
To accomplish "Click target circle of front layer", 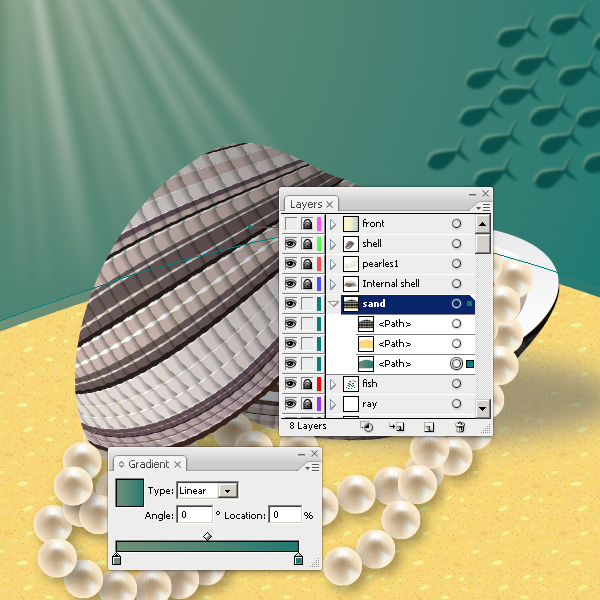I will pyautogui.click(x=456, y=224).
